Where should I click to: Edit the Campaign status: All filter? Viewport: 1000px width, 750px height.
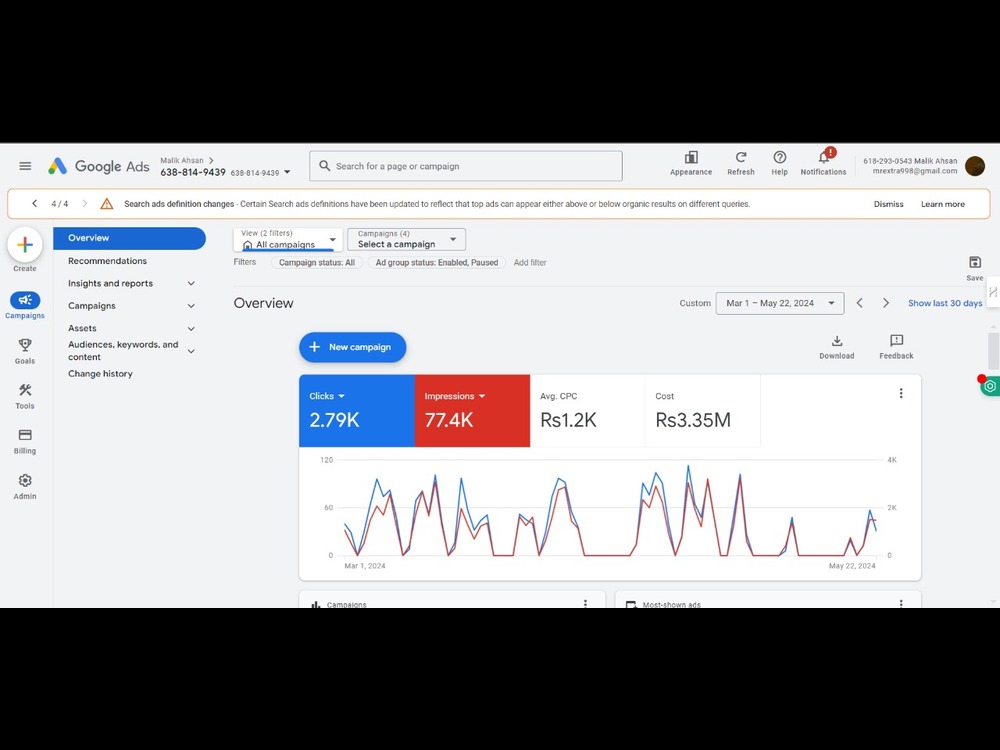click(317, 262)
